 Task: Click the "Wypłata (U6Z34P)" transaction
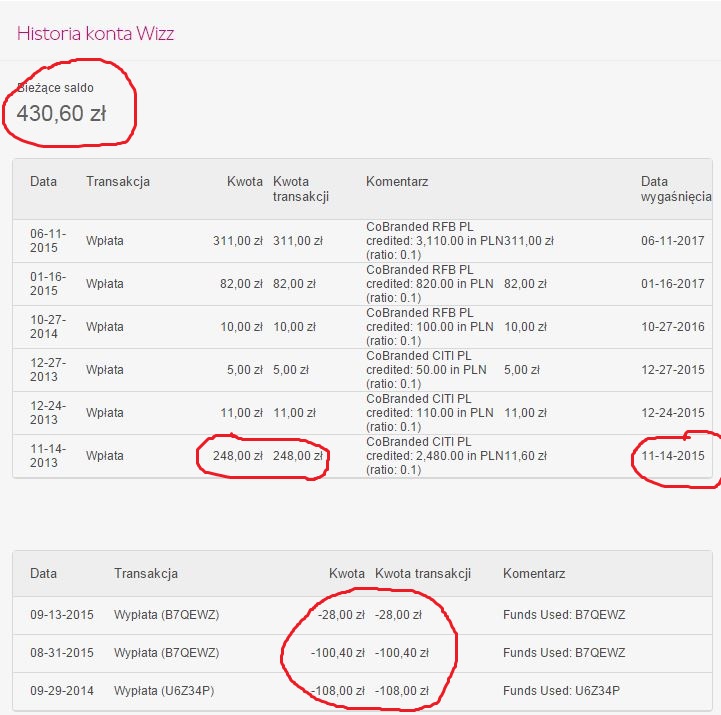tap(164, 691)
